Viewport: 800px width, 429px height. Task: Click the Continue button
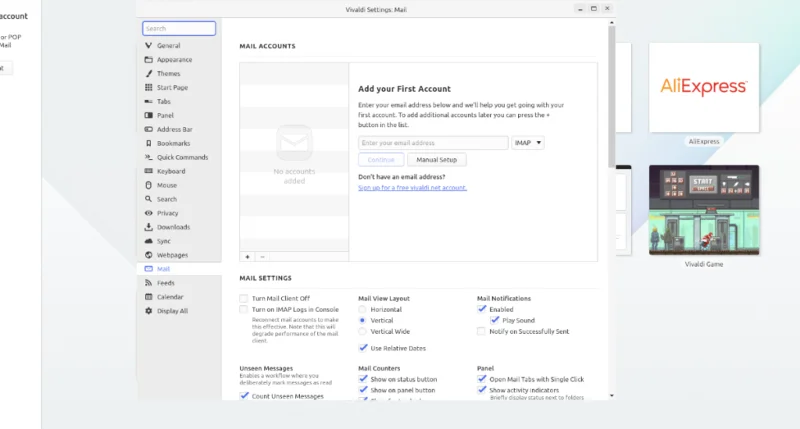[381, 160]
